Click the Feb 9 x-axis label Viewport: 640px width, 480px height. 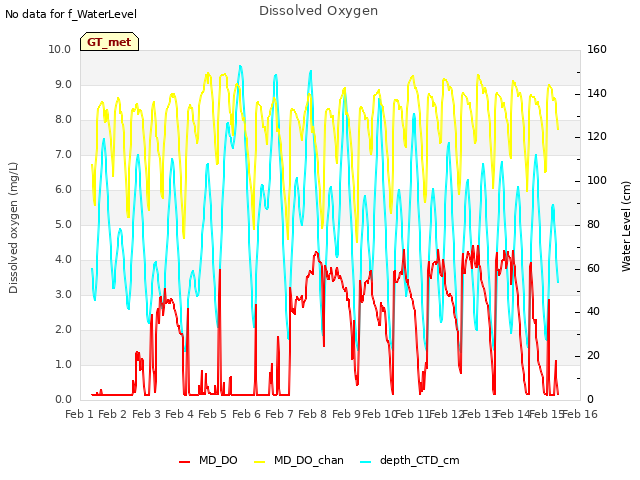coord(346,414)
